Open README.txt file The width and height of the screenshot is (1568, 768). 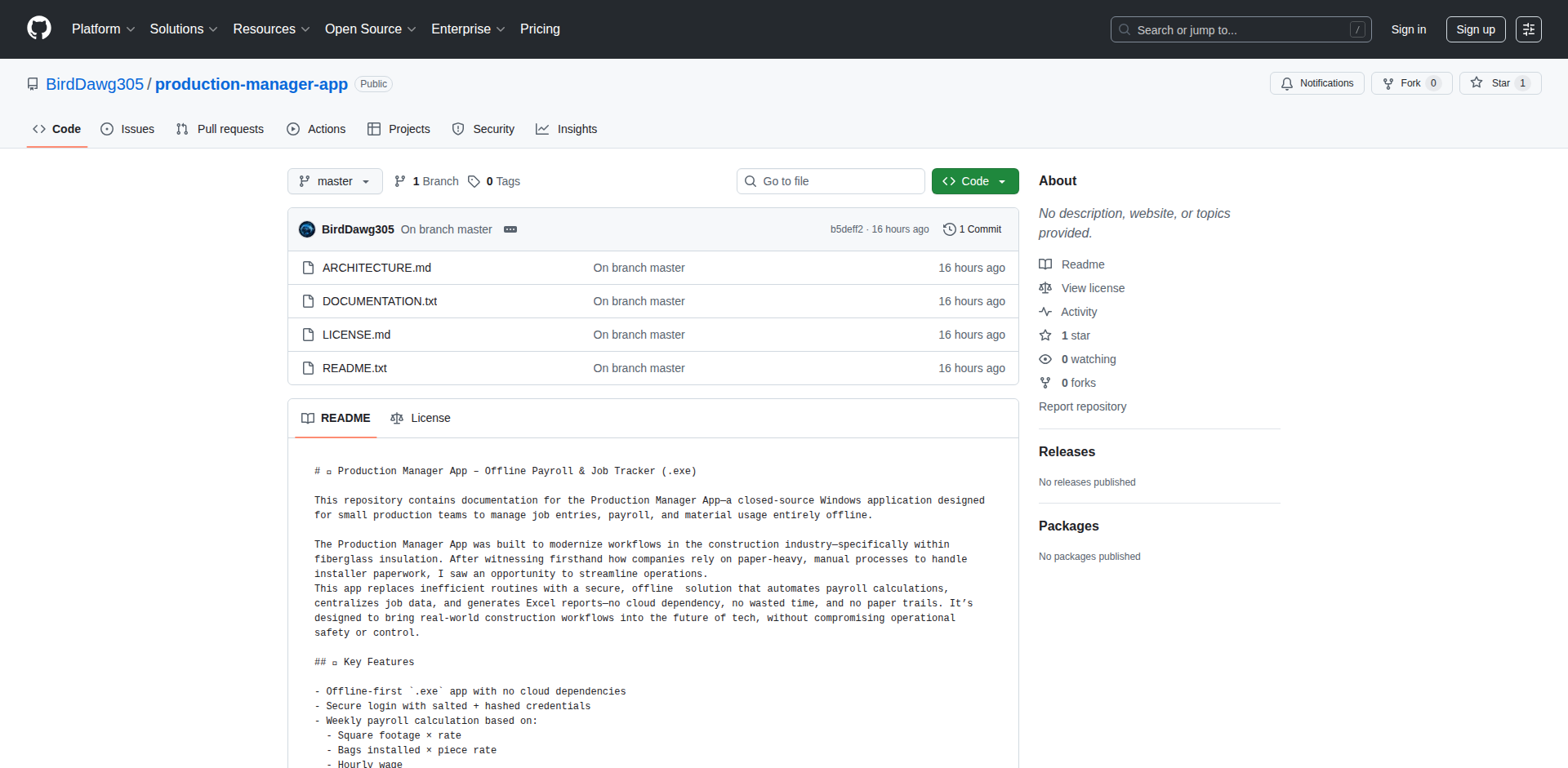tap(354, 368)
